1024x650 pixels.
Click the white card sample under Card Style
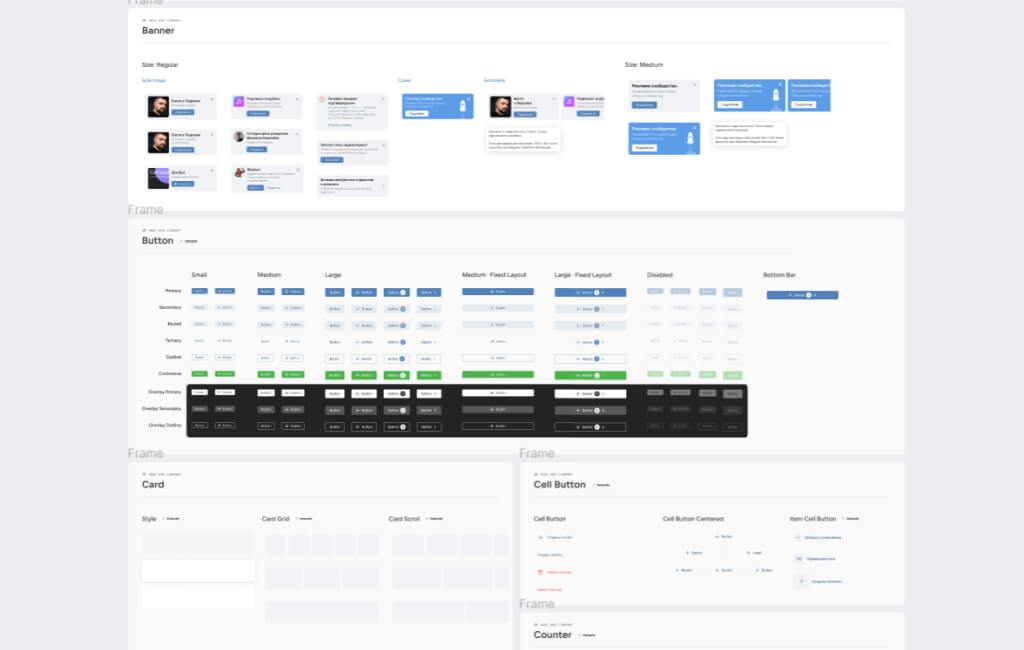[198, 570]
